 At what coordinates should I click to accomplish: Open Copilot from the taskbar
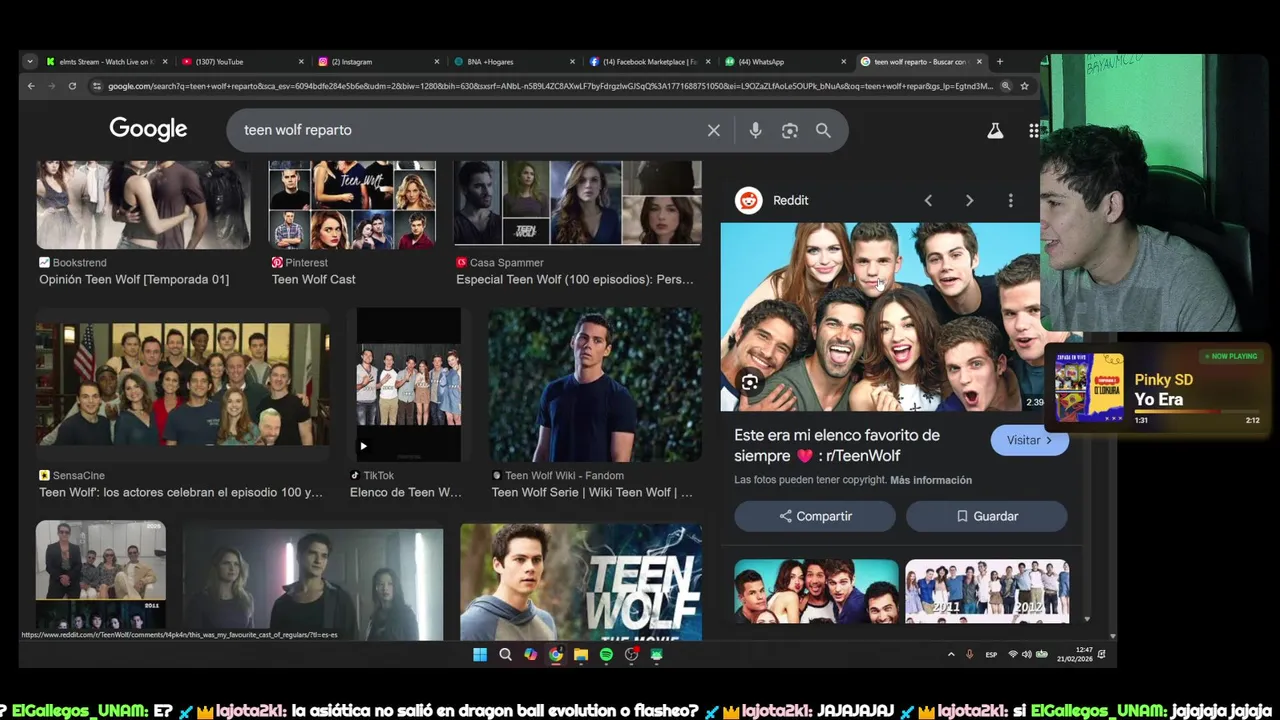(x=530, y=654)
